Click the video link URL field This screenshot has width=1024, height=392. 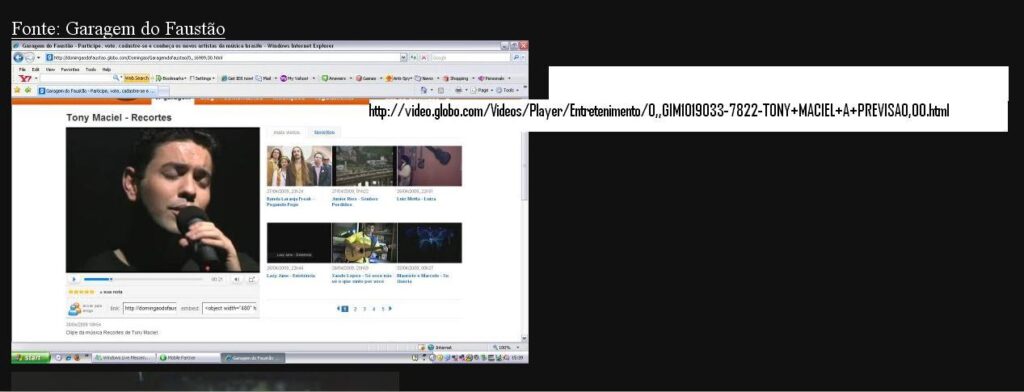point(150,308)
